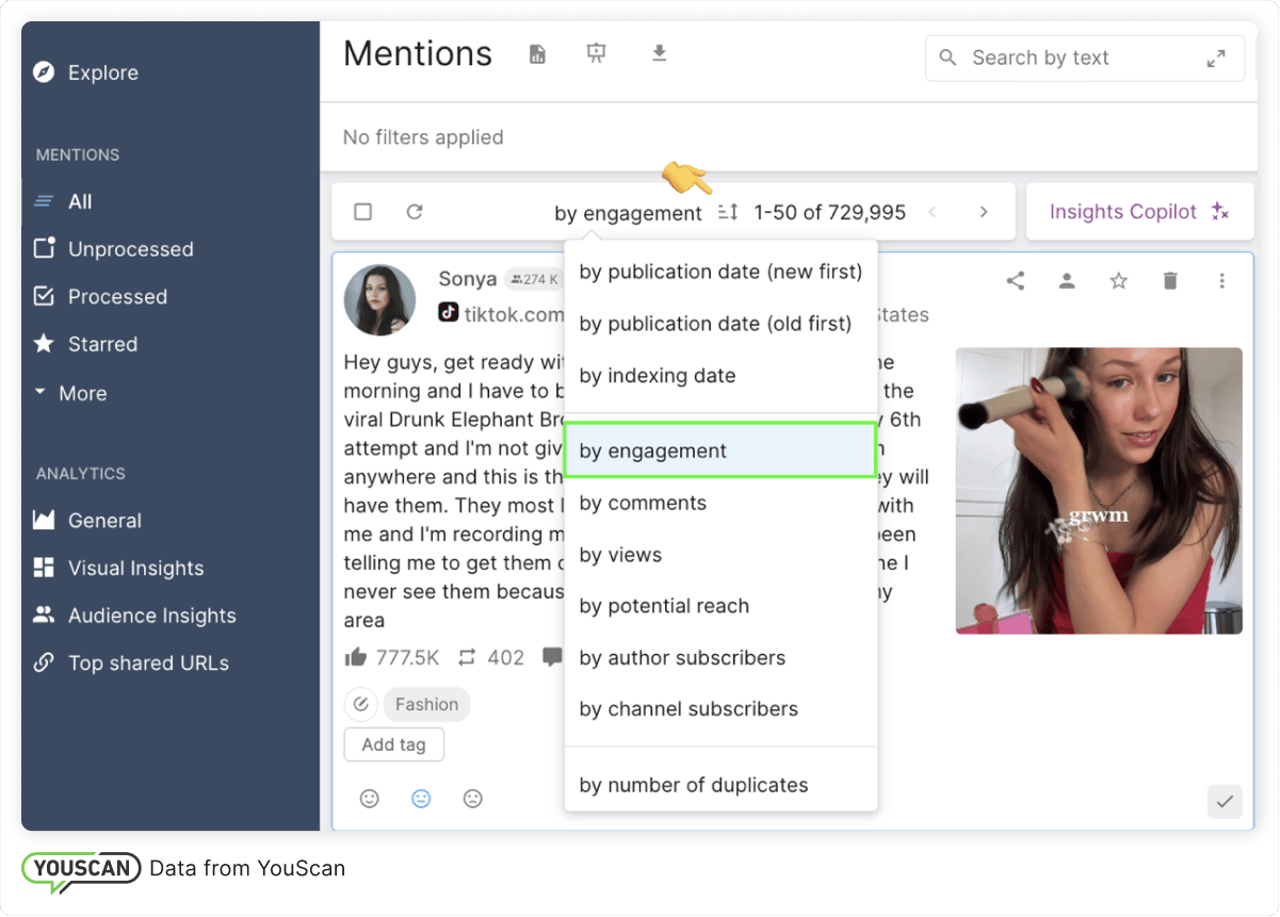Star Sonya's mention
Viewport: 1280px width, 917px height.
pyautogui.click(x=1118, y=281)
